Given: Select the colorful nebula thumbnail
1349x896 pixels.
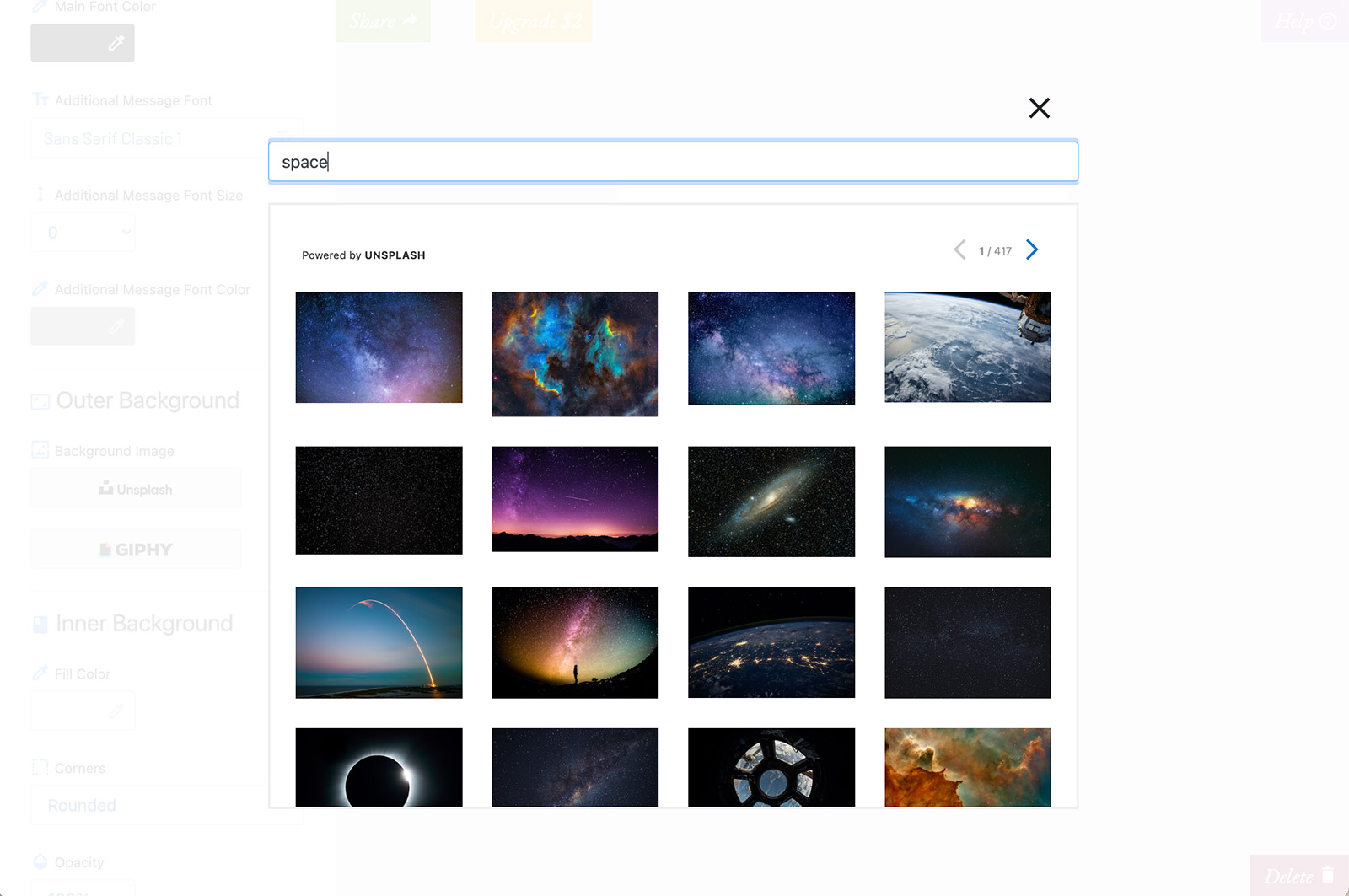Looking at the screenshot, I should (575, 354).
